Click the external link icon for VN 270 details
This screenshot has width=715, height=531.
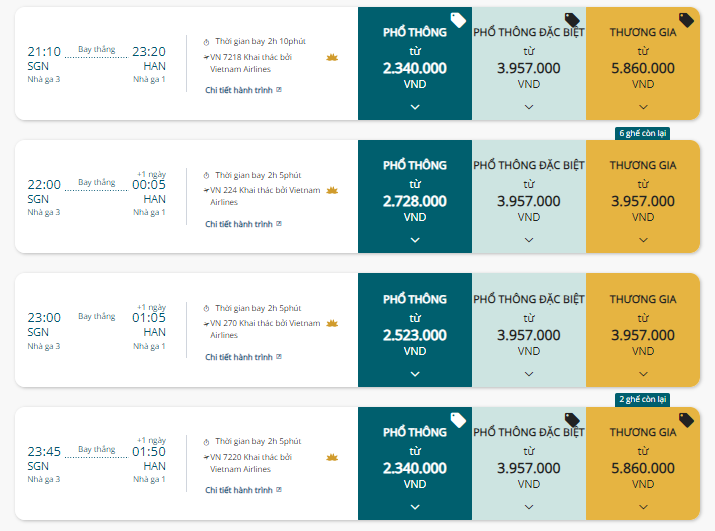pos(279,357)
